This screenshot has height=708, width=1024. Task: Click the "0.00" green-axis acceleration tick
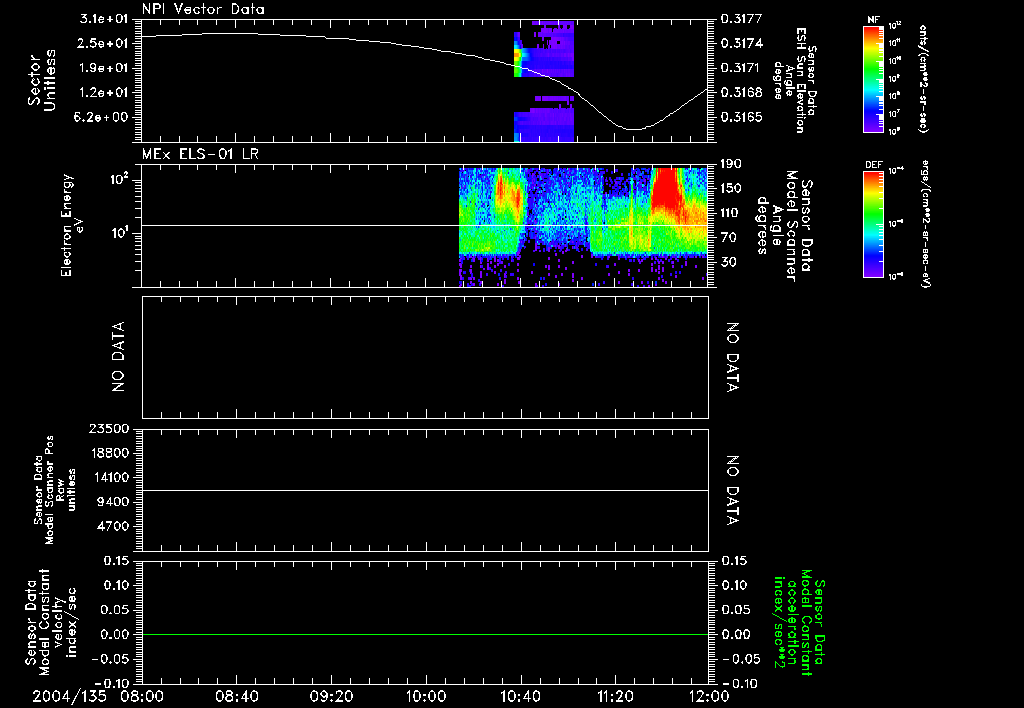click(735, 634)
